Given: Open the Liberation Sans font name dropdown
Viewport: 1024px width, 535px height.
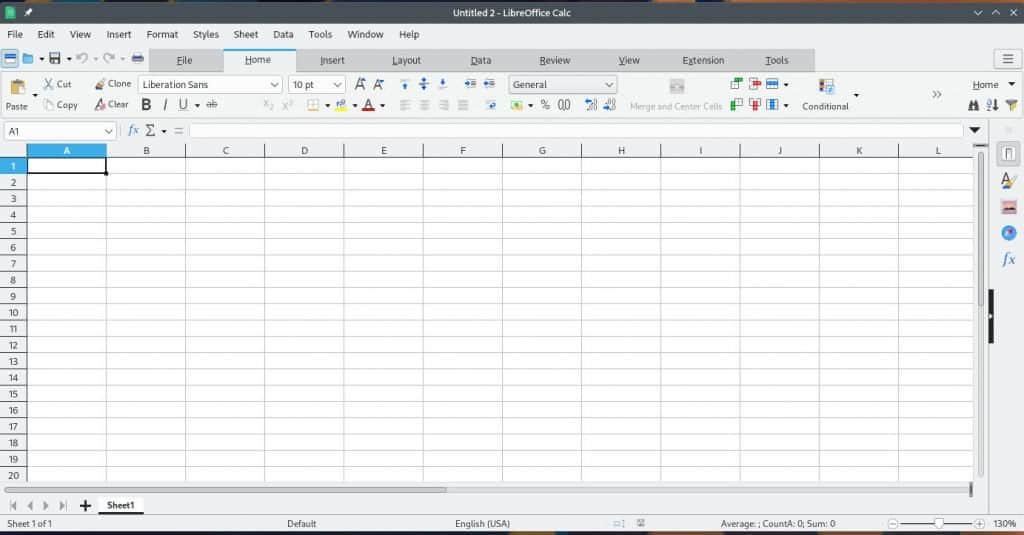Looking at the screenshot, I should click(274, 85).
